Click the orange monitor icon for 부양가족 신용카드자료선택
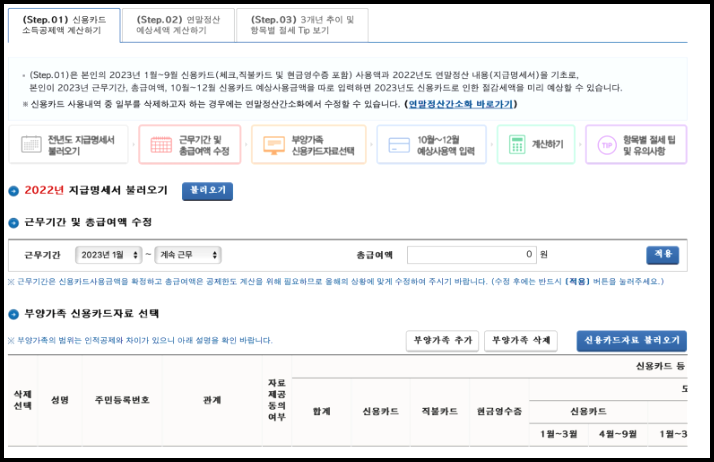 [274, 145]
